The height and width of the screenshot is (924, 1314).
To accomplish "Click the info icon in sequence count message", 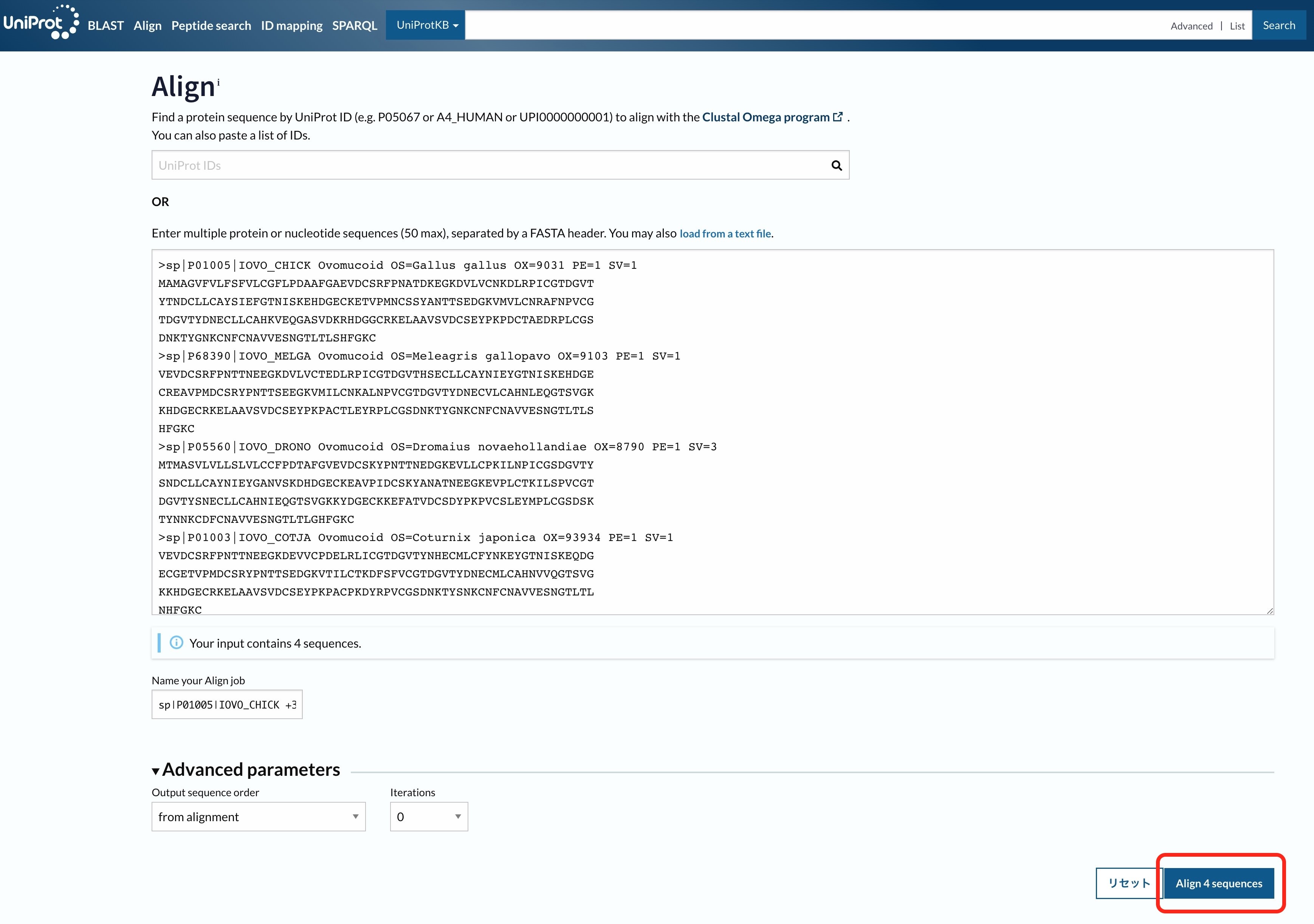I will pos(176,643).
